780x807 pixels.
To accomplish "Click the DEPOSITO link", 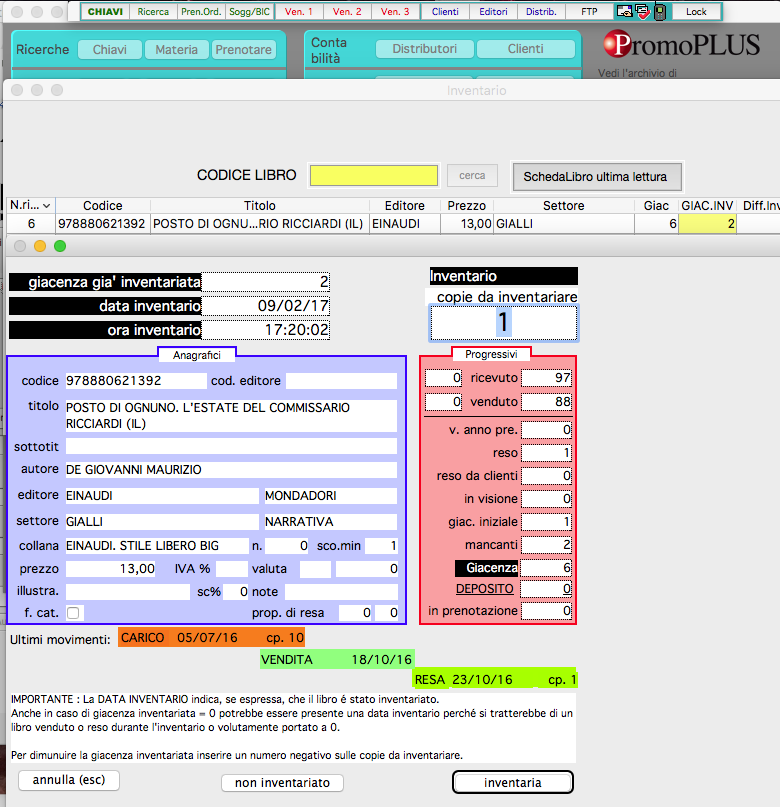I will pos(485,589).
